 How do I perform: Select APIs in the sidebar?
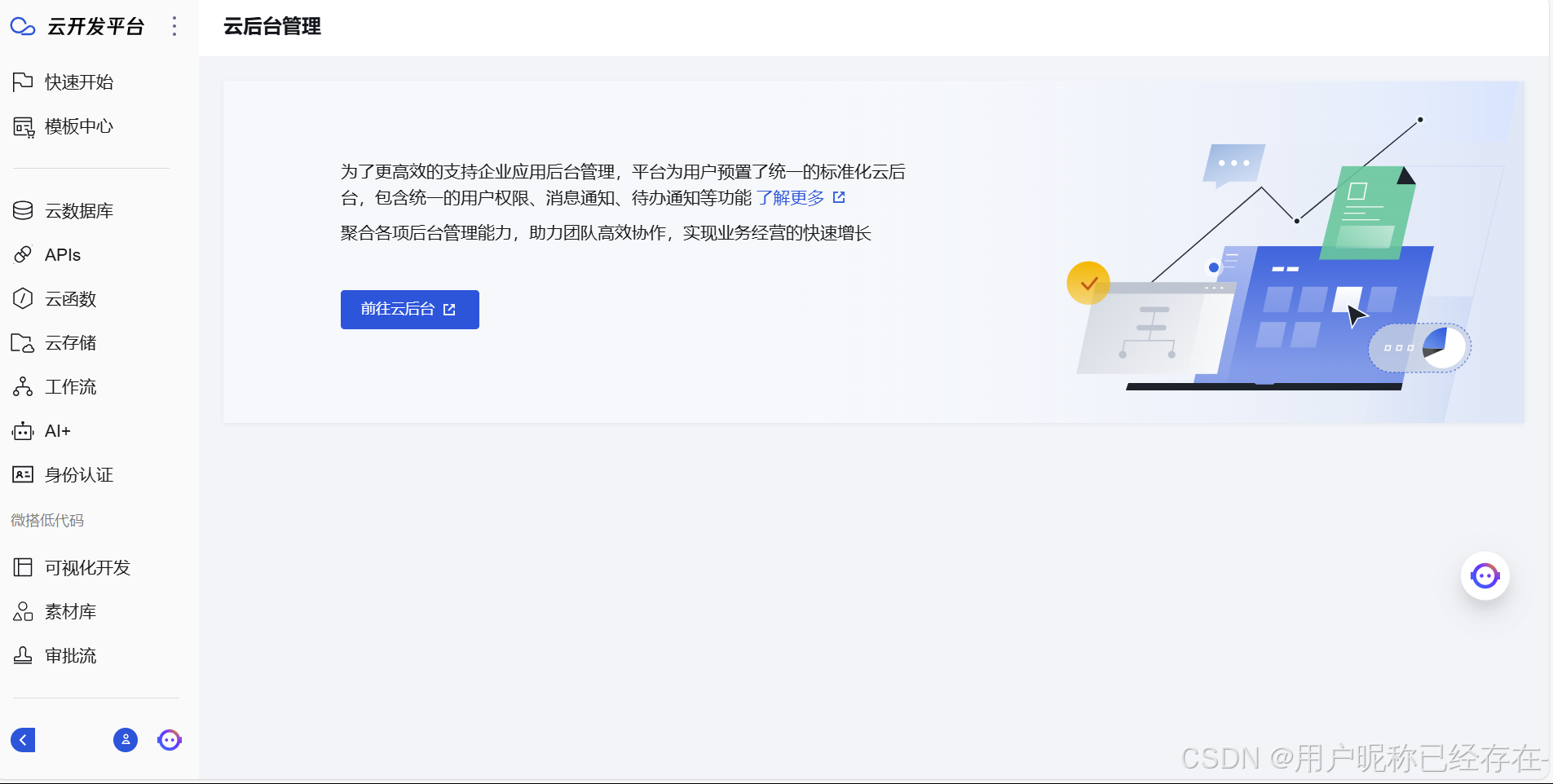(63, 254)
